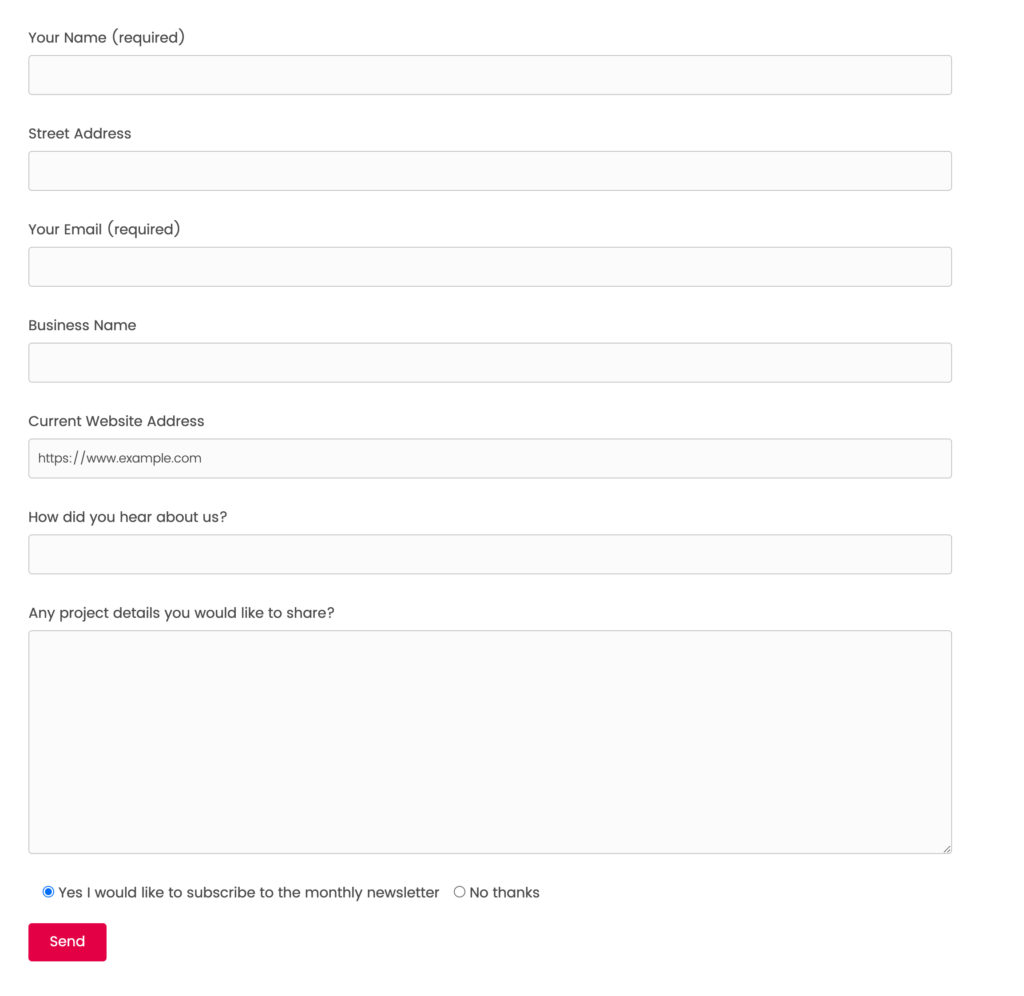Choose the No thanks option
This screenshot has width=1024, height=996.
pos(459,891)
